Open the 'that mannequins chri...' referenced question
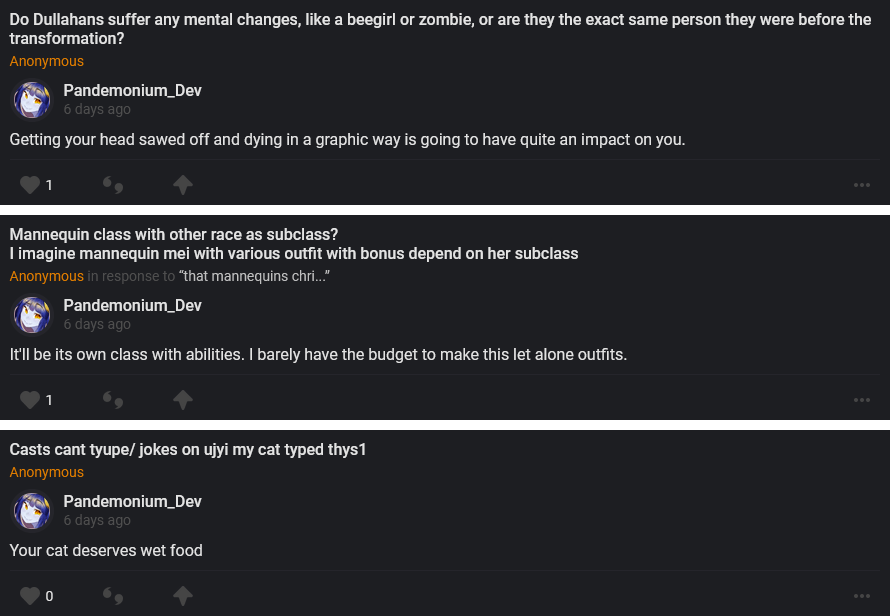 point(254,276)
